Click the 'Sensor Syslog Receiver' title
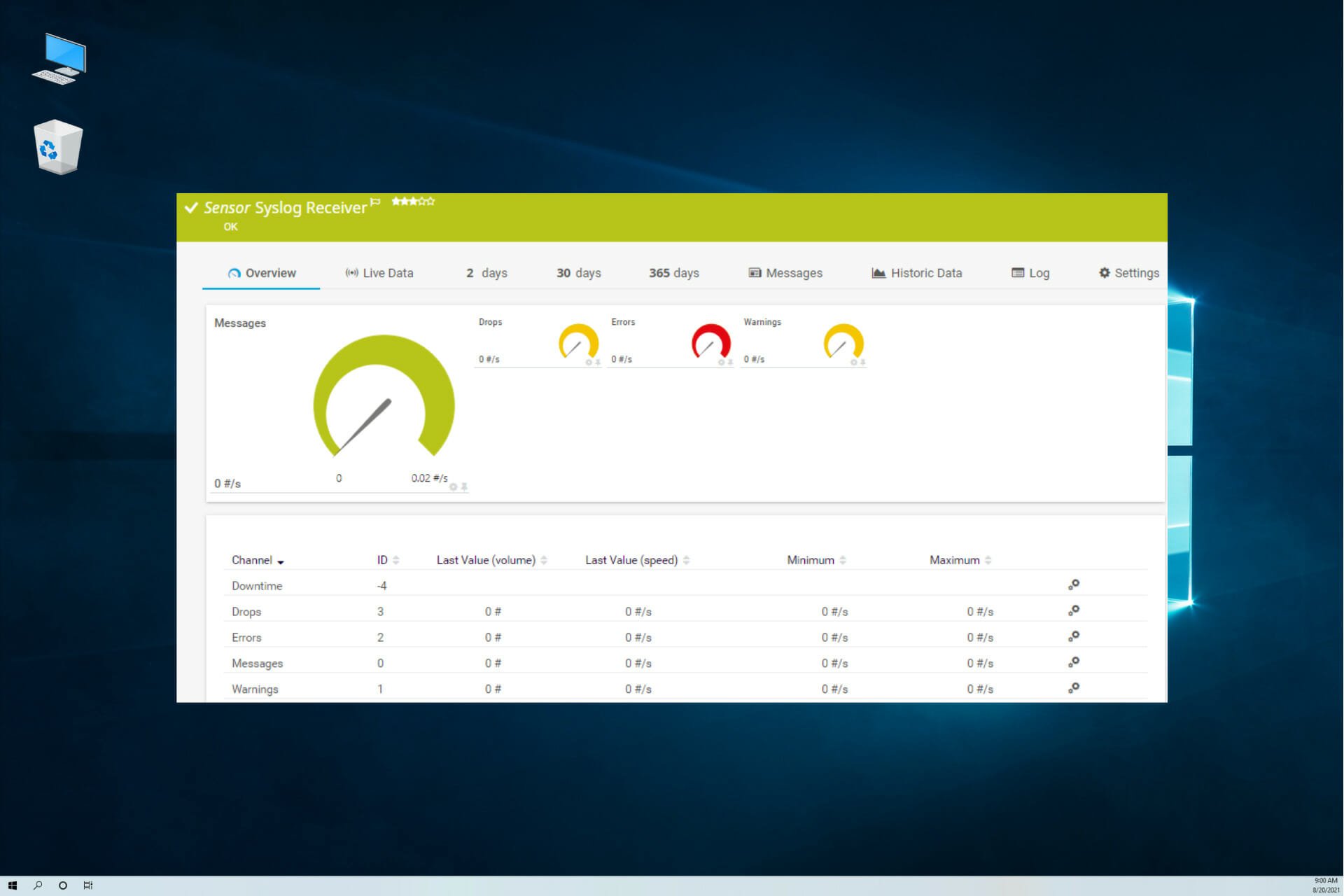 pos(285,208)
